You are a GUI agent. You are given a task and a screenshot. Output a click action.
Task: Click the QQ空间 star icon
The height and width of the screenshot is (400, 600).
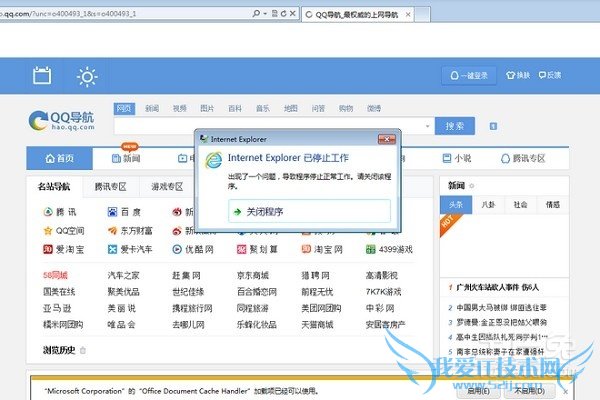(48, 231)
